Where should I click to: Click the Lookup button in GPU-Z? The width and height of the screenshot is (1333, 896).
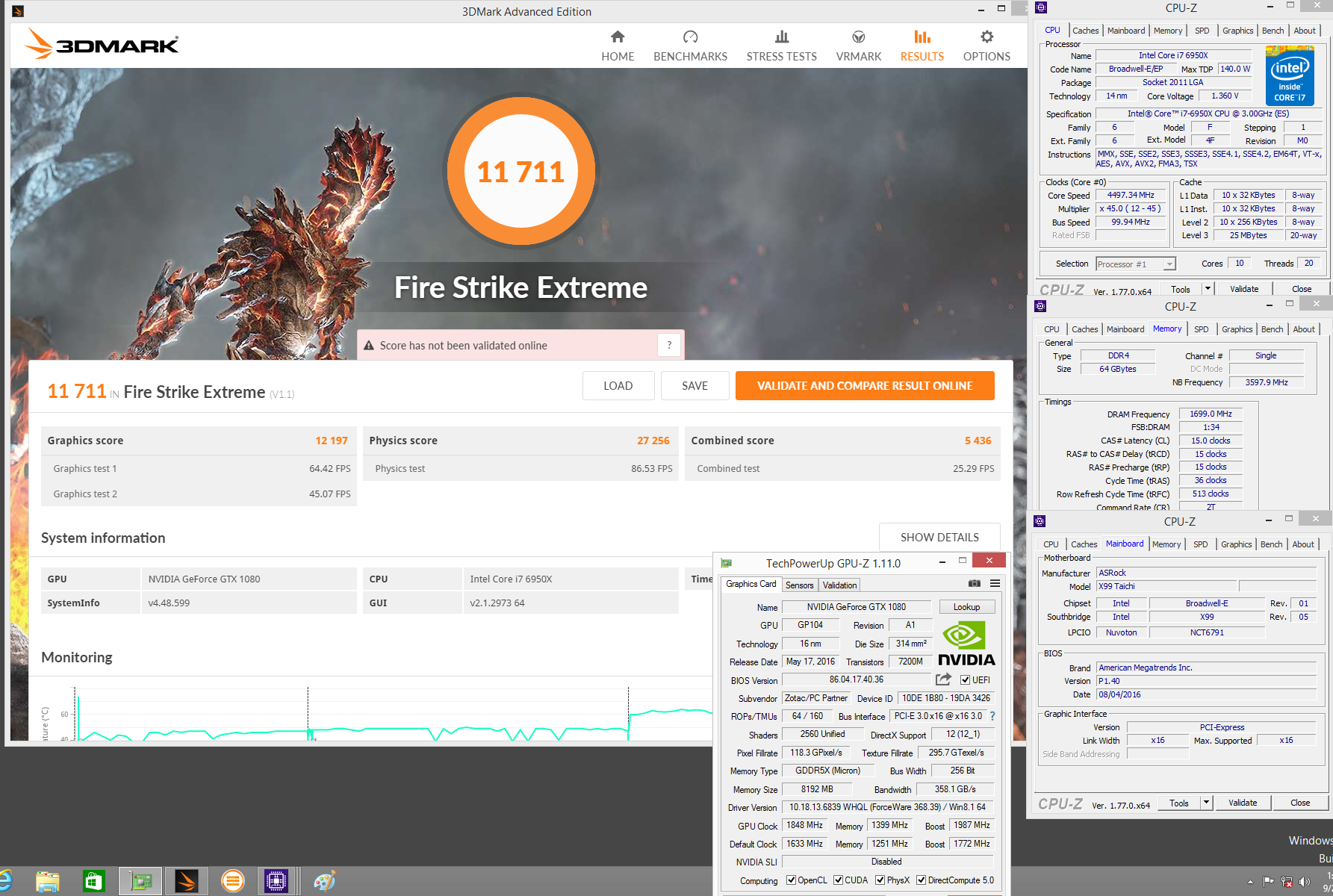(x=966, y=606)
